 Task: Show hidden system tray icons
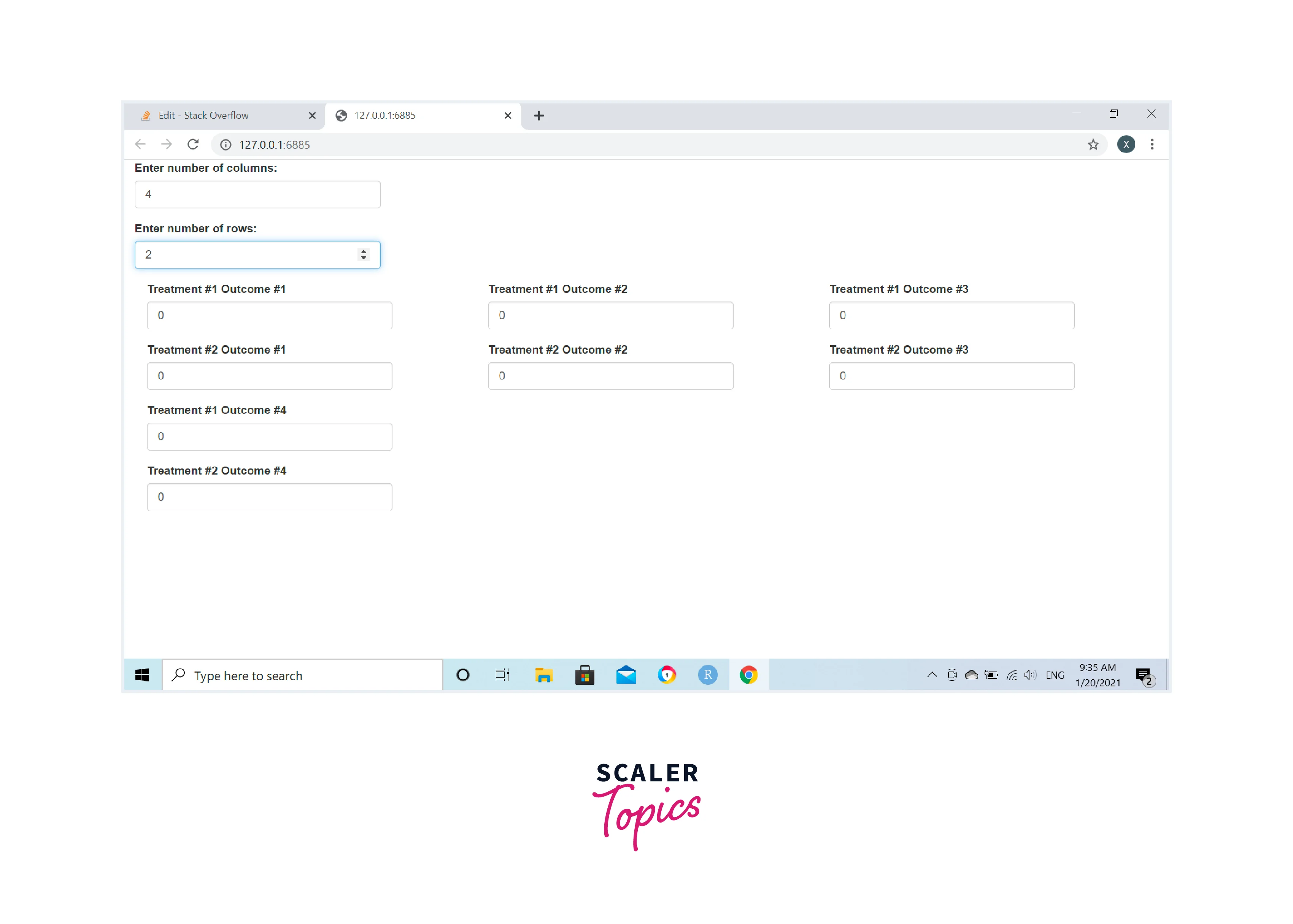[x=932, y=675]
